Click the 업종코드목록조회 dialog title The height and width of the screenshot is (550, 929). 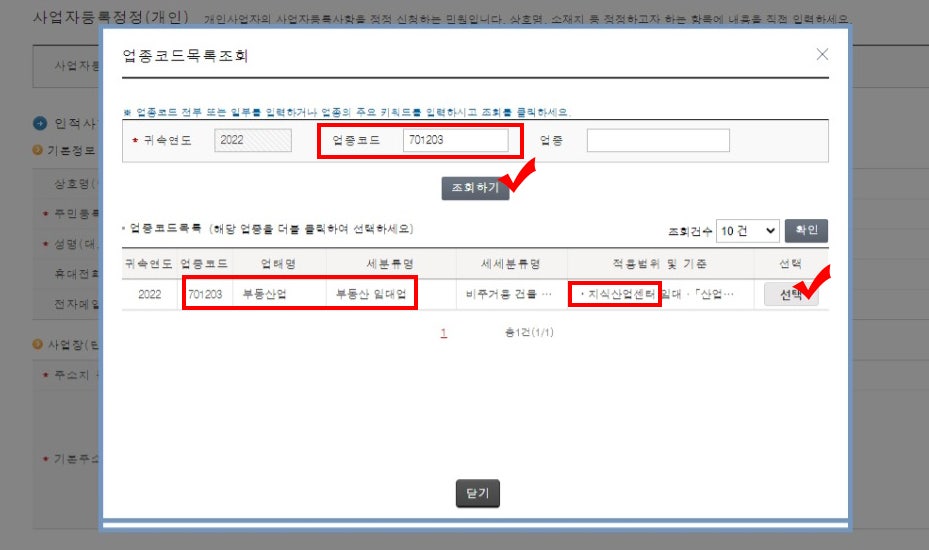[185, 56]
